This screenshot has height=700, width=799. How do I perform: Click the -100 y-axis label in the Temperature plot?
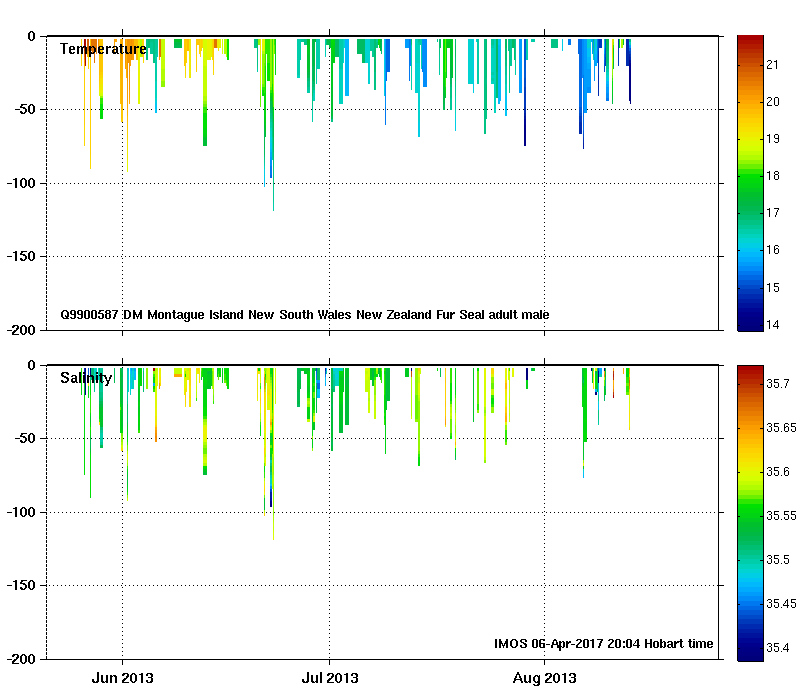(22, 183)
